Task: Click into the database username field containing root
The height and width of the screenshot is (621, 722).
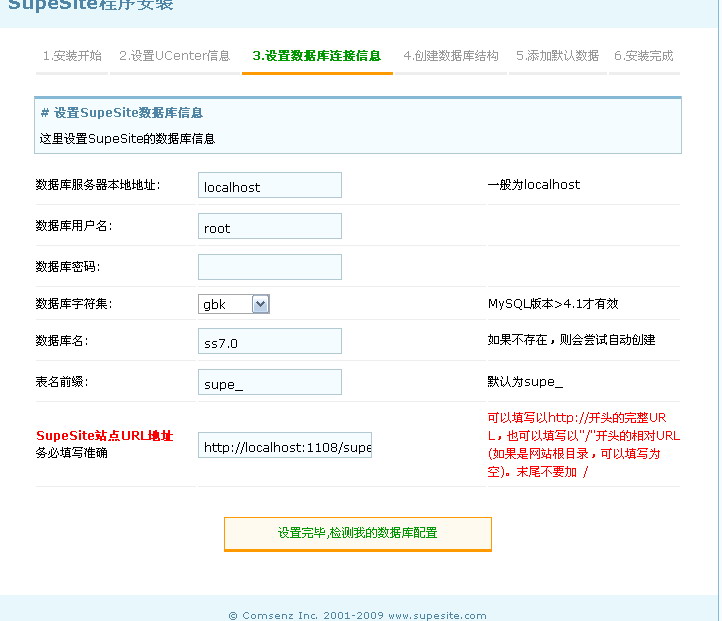Action: (270, 226)
